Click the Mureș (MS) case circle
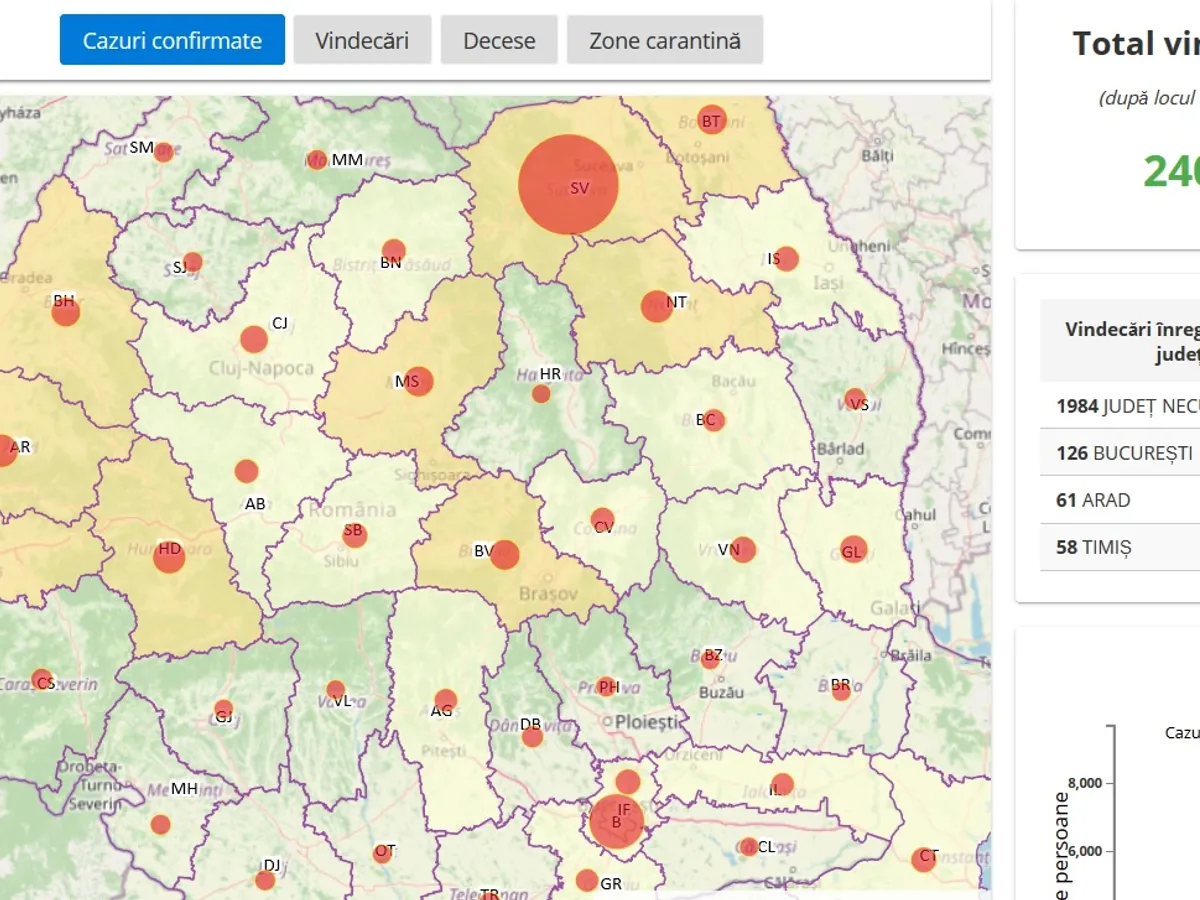This screenshot has width=1200, height=900. pos(418,381)
